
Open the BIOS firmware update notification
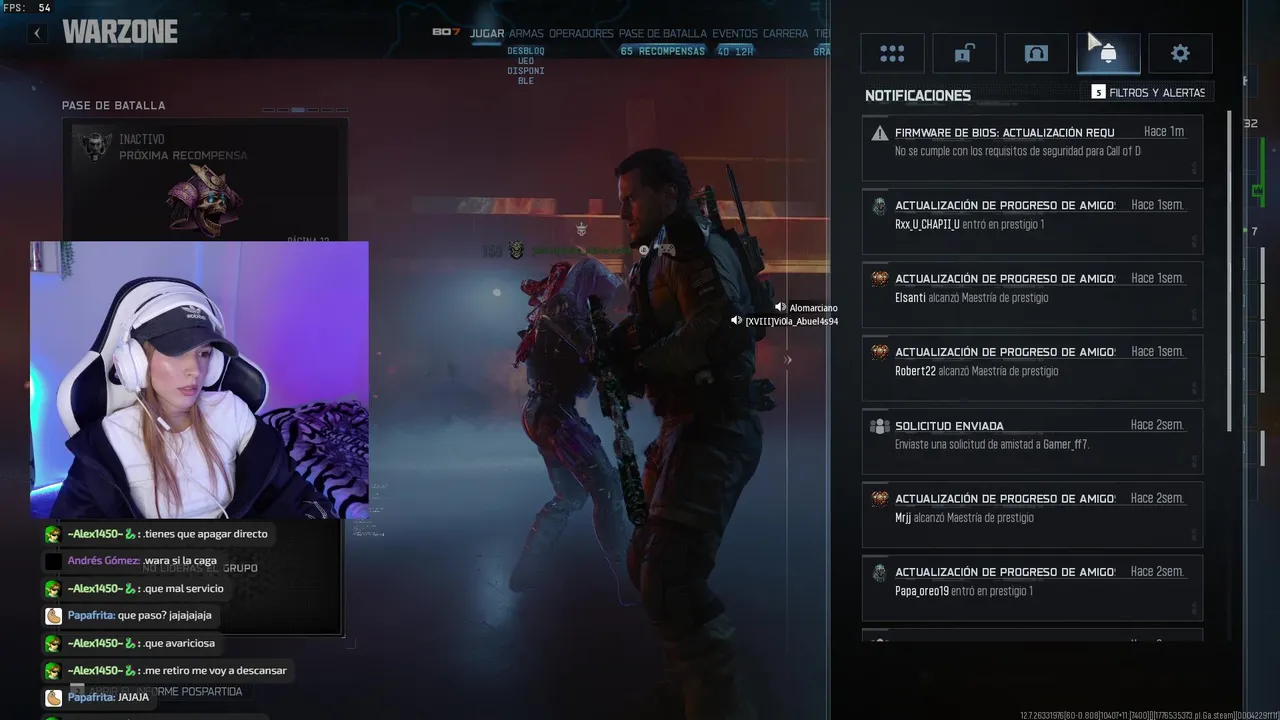coord(1032,148)
